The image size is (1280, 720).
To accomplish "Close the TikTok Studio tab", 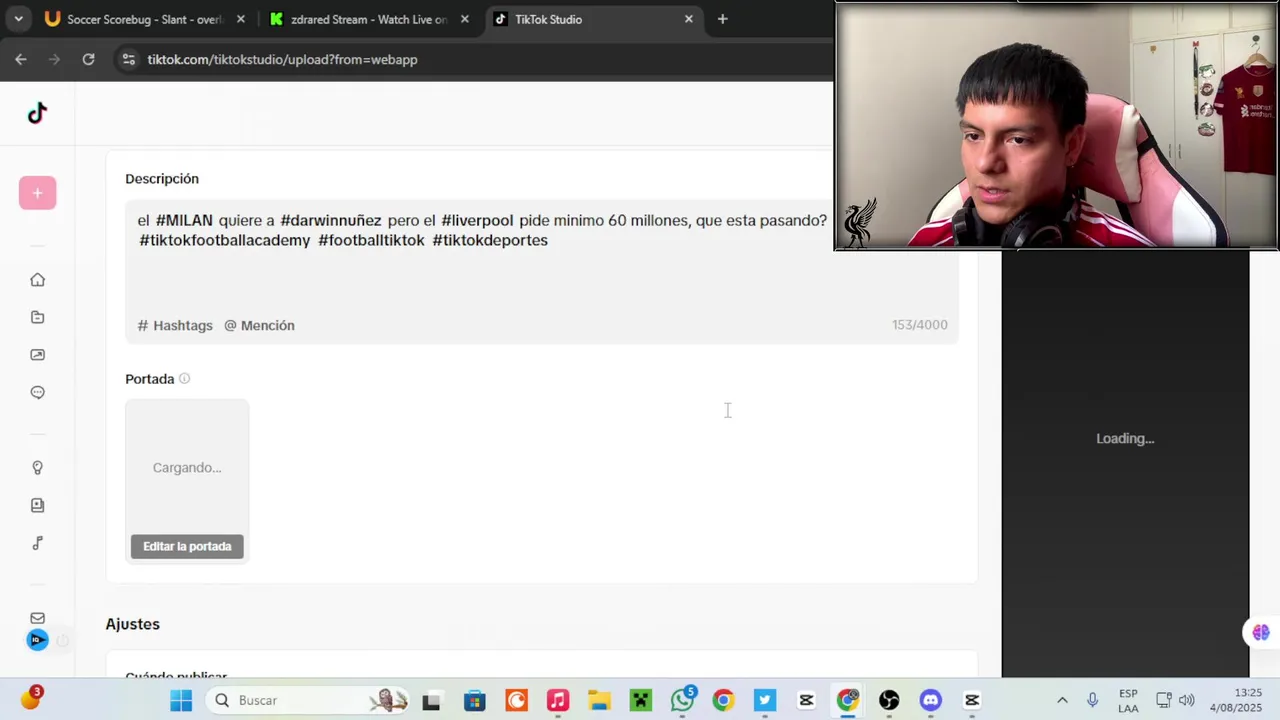I will point(688,19).
